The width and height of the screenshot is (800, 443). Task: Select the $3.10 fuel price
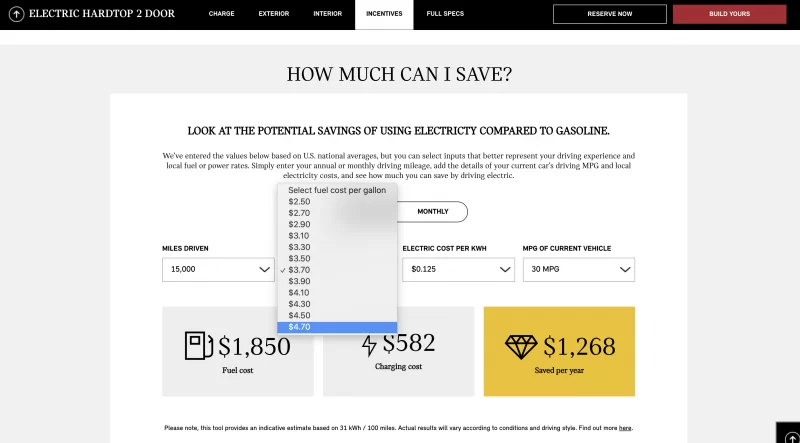[x=300, y=236]
